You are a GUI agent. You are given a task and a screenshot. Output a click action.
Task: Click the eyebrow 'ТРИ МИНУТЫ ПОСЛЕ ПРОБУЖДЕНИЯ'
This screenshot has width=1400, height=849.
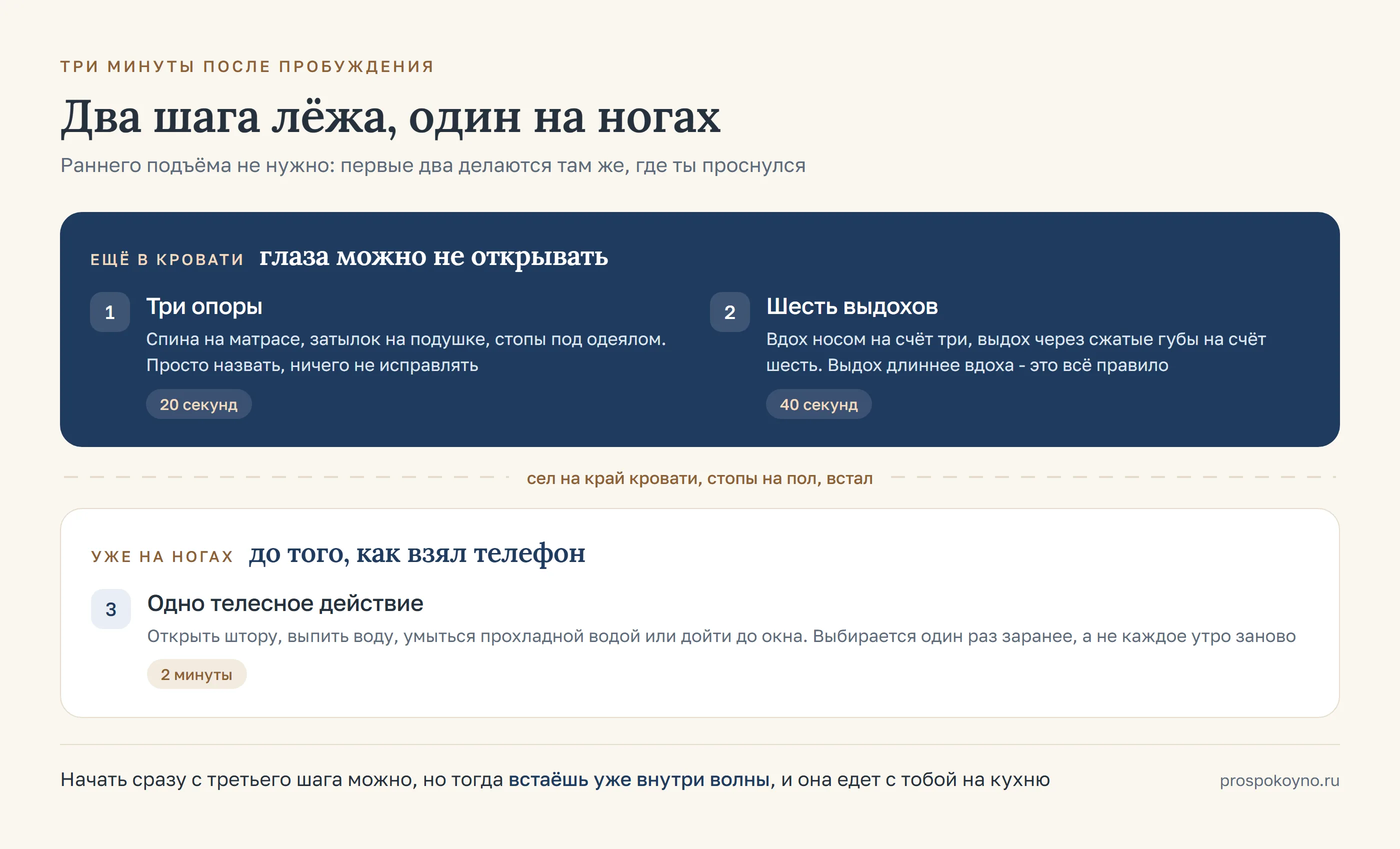[247, 66]
